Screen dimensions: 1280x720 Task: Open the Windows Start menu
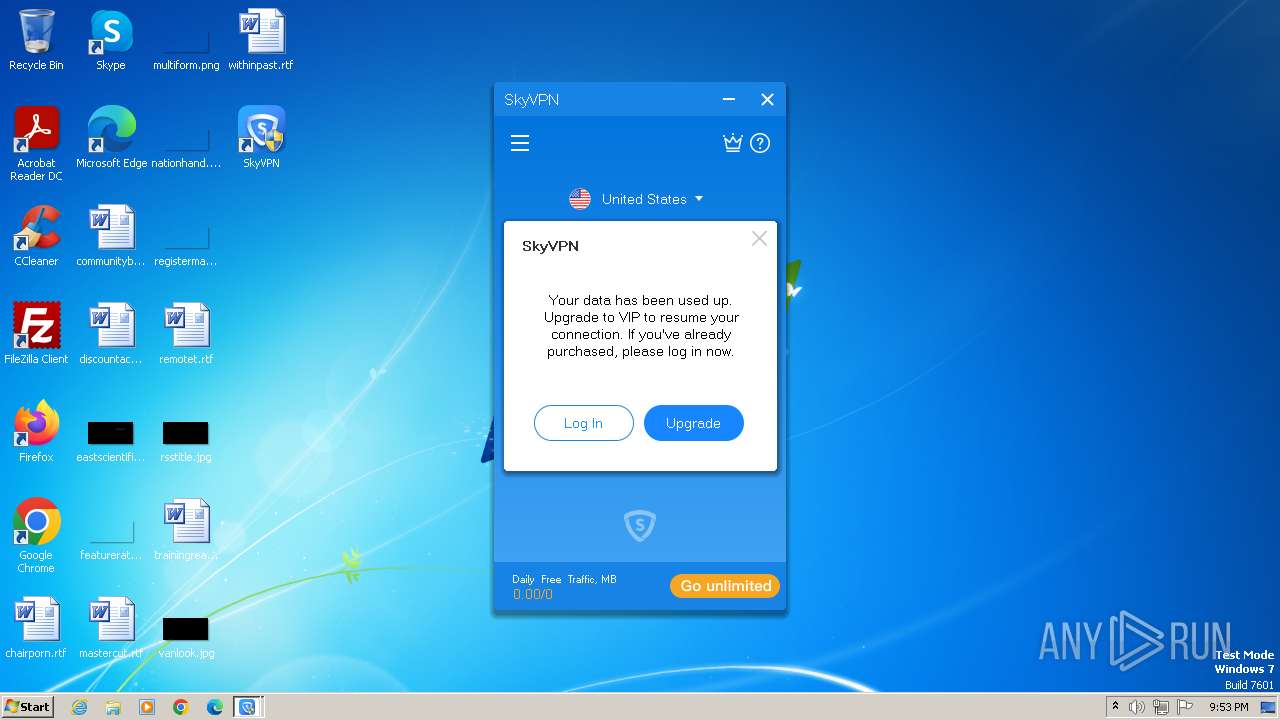pos(27,706)
